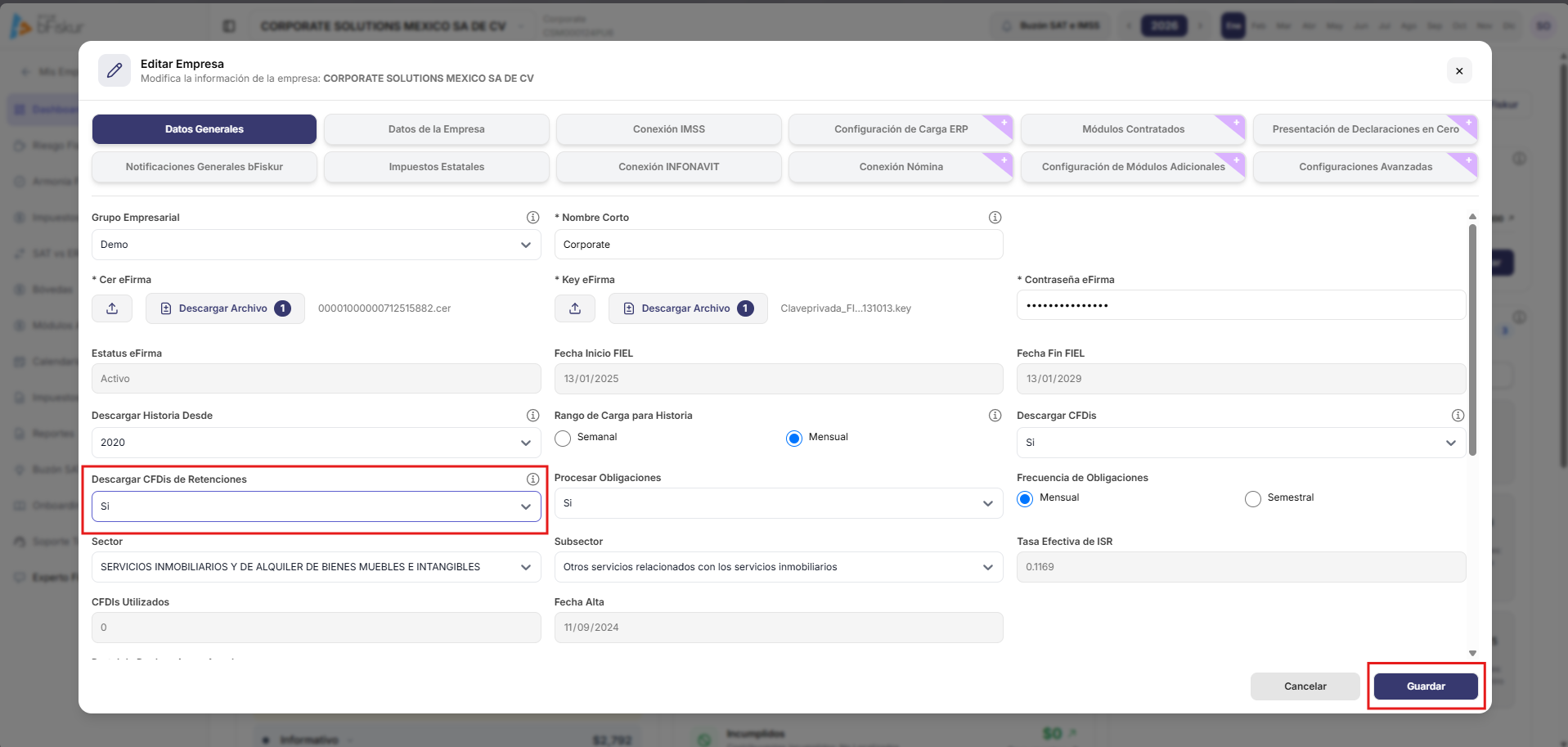1568x747 pixels.
Task: Show info for Descargar Historia Desde
Action: [x=532, y=416]
